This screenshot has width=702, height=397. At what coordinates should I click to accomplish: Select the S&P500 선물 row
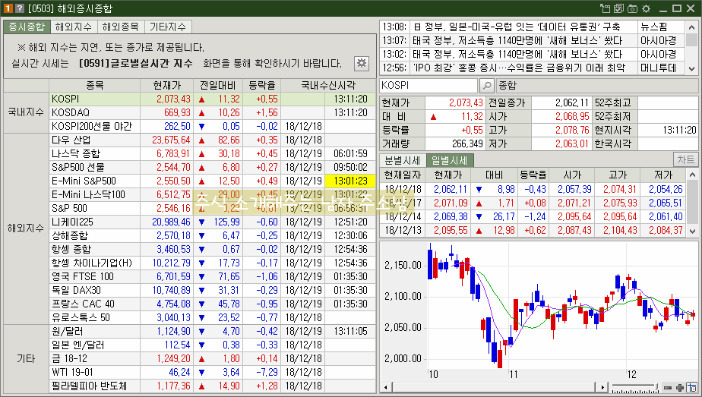click(x=212, y=167)
